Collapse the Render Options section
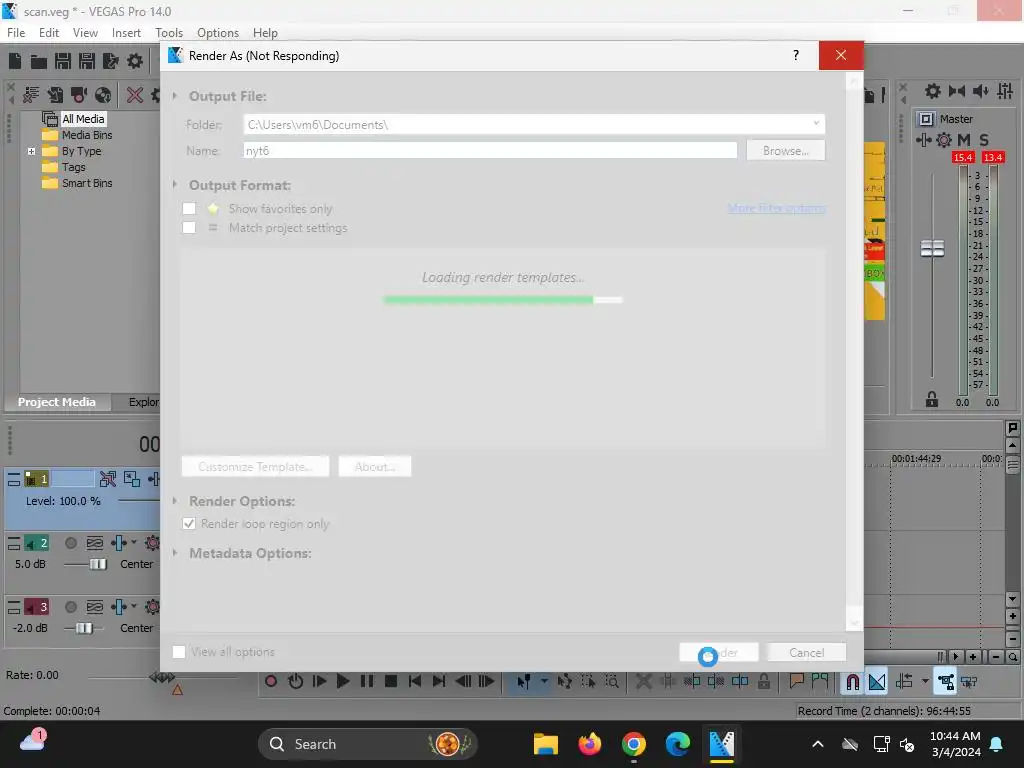The height and width of the screenshot is (768, 1024). [175, 501]
